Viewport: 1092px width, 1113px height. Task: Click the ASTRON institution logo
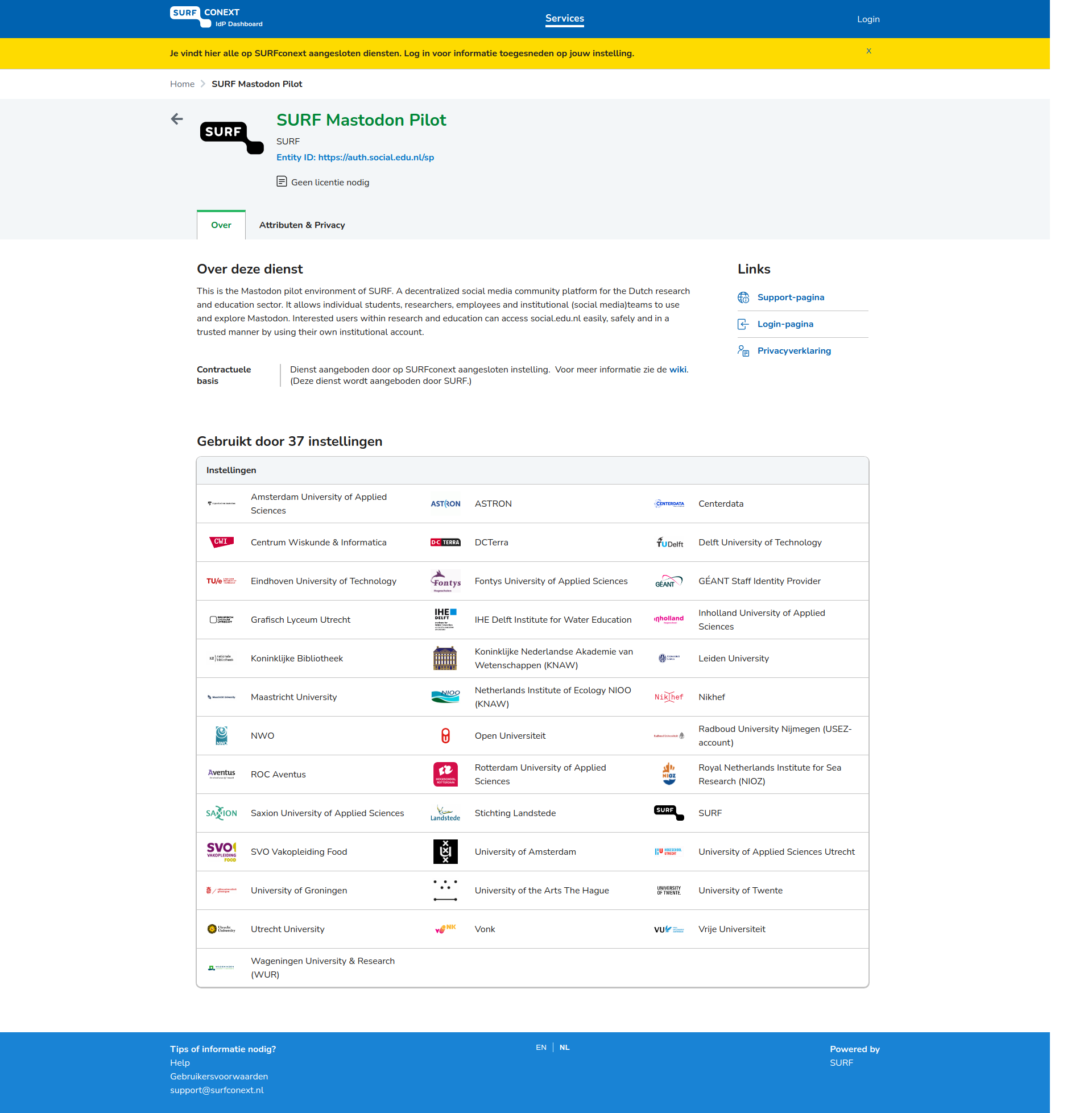click(445, 503)
